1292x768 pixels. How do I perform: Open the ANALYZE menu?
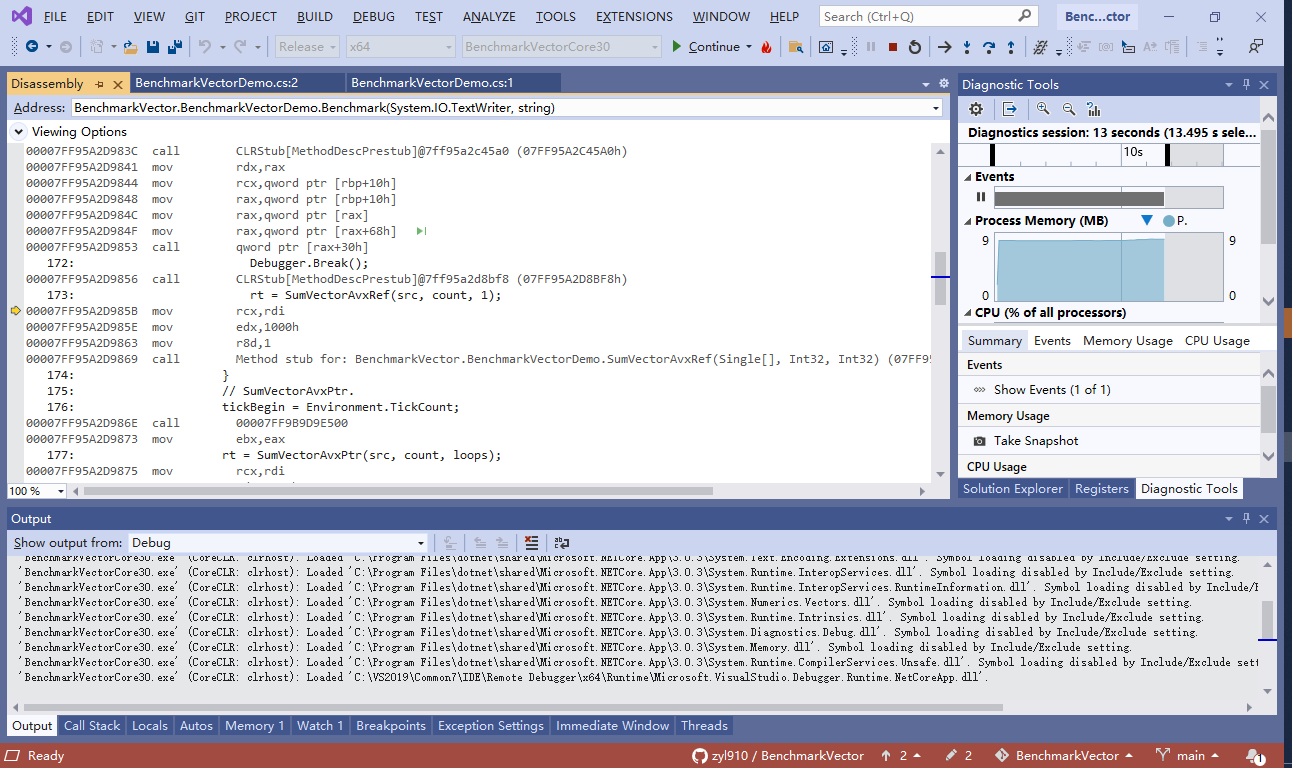tap(489, 16)
